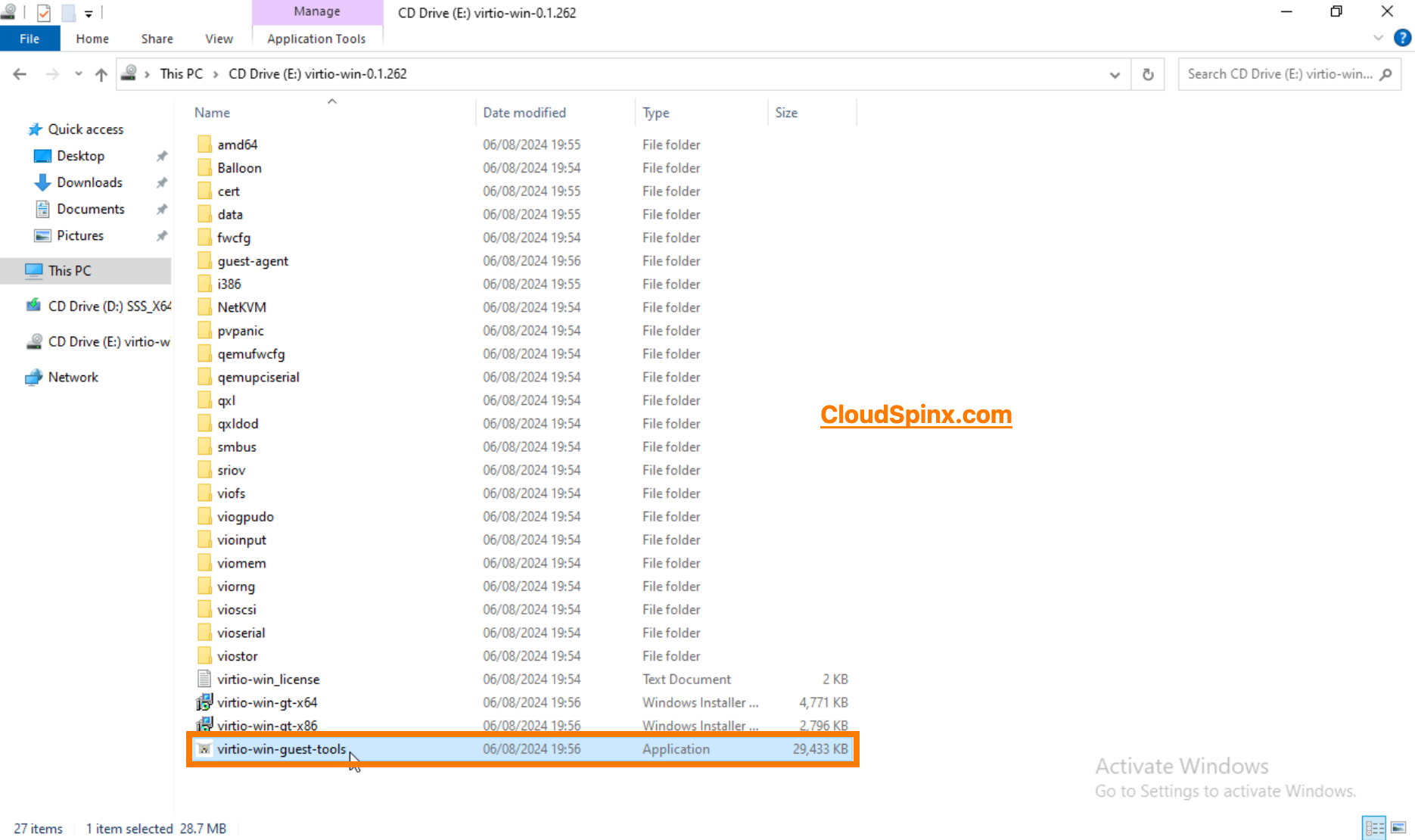Click the Refresh icon next to address bar
The height and width of the screenshot is (840, 1415).
[x=1147, y=73]
